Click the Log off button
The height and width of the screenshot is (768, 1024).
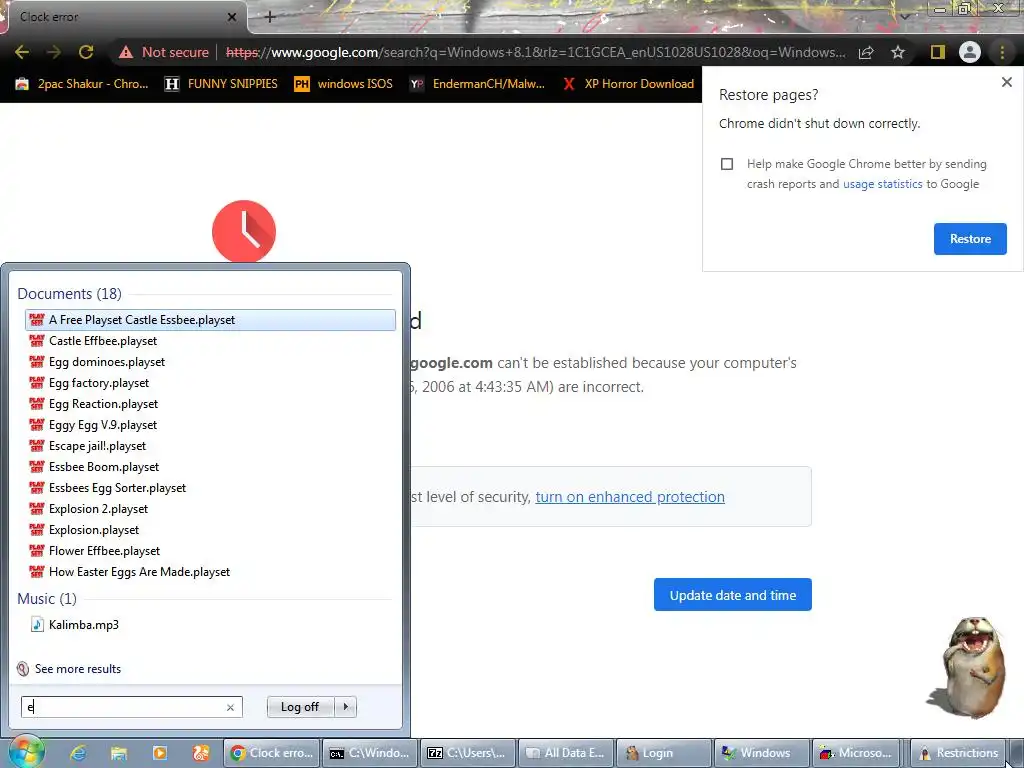click(300, 707)
